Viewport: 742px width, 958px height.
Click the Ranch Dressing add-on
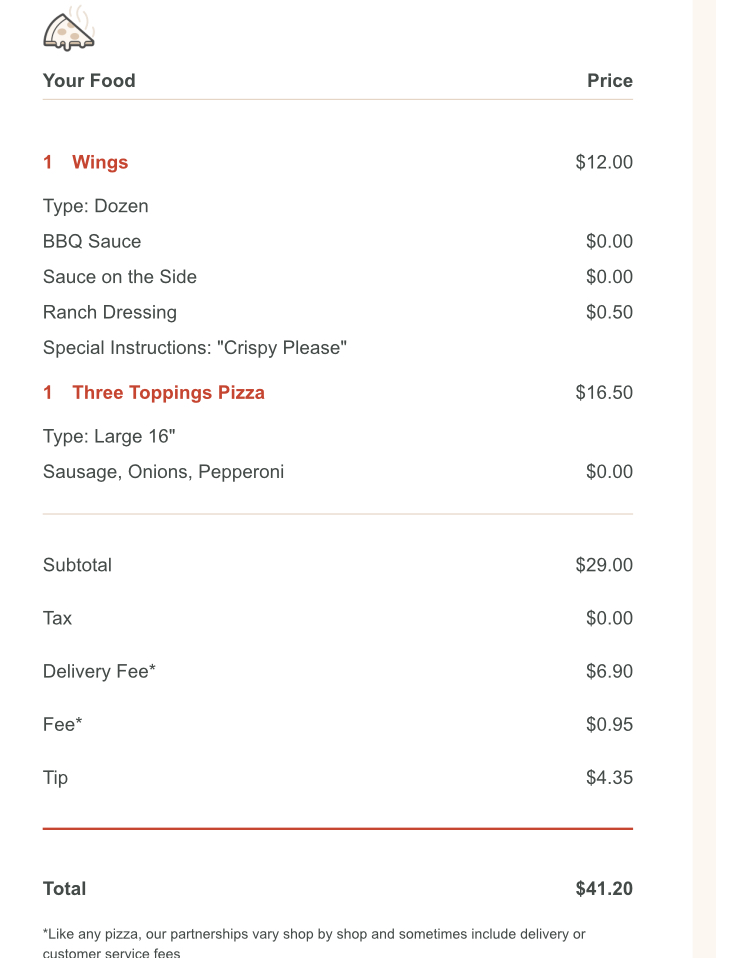(110, 312)
